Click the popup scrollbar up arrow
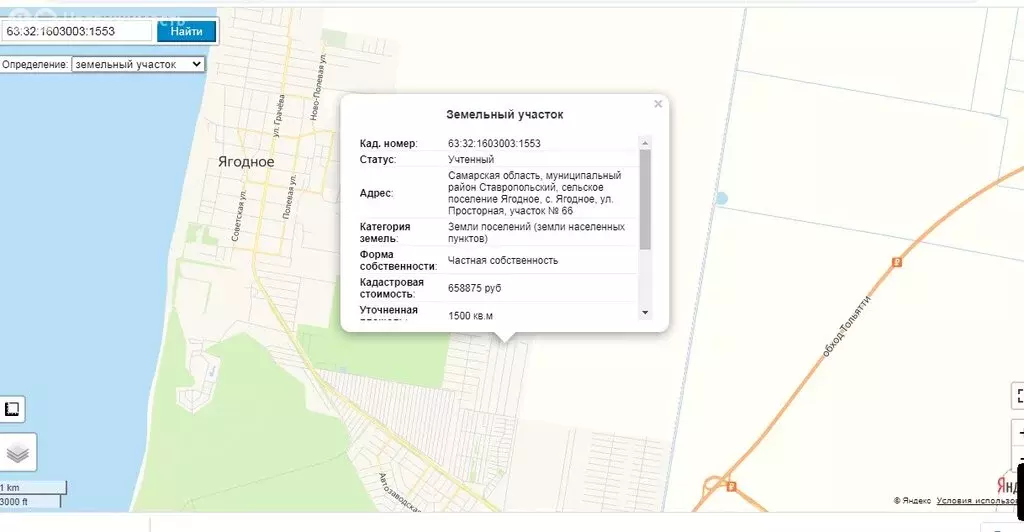1024x532 pixels. coord(645,142)
